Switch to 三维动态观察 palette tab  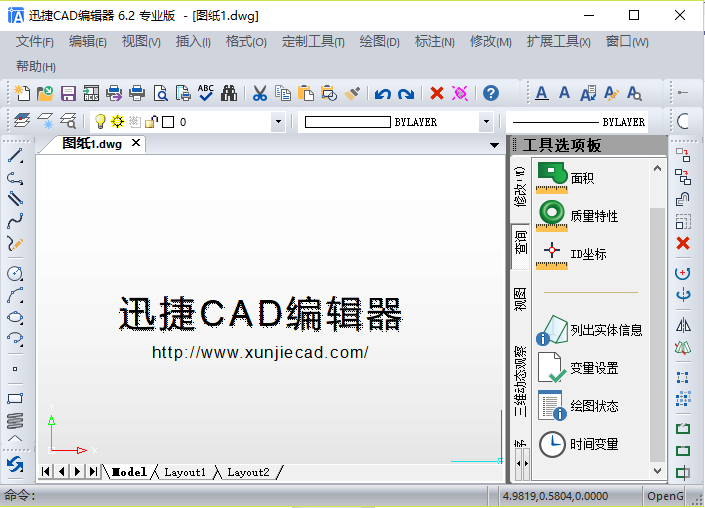point(521,381)
